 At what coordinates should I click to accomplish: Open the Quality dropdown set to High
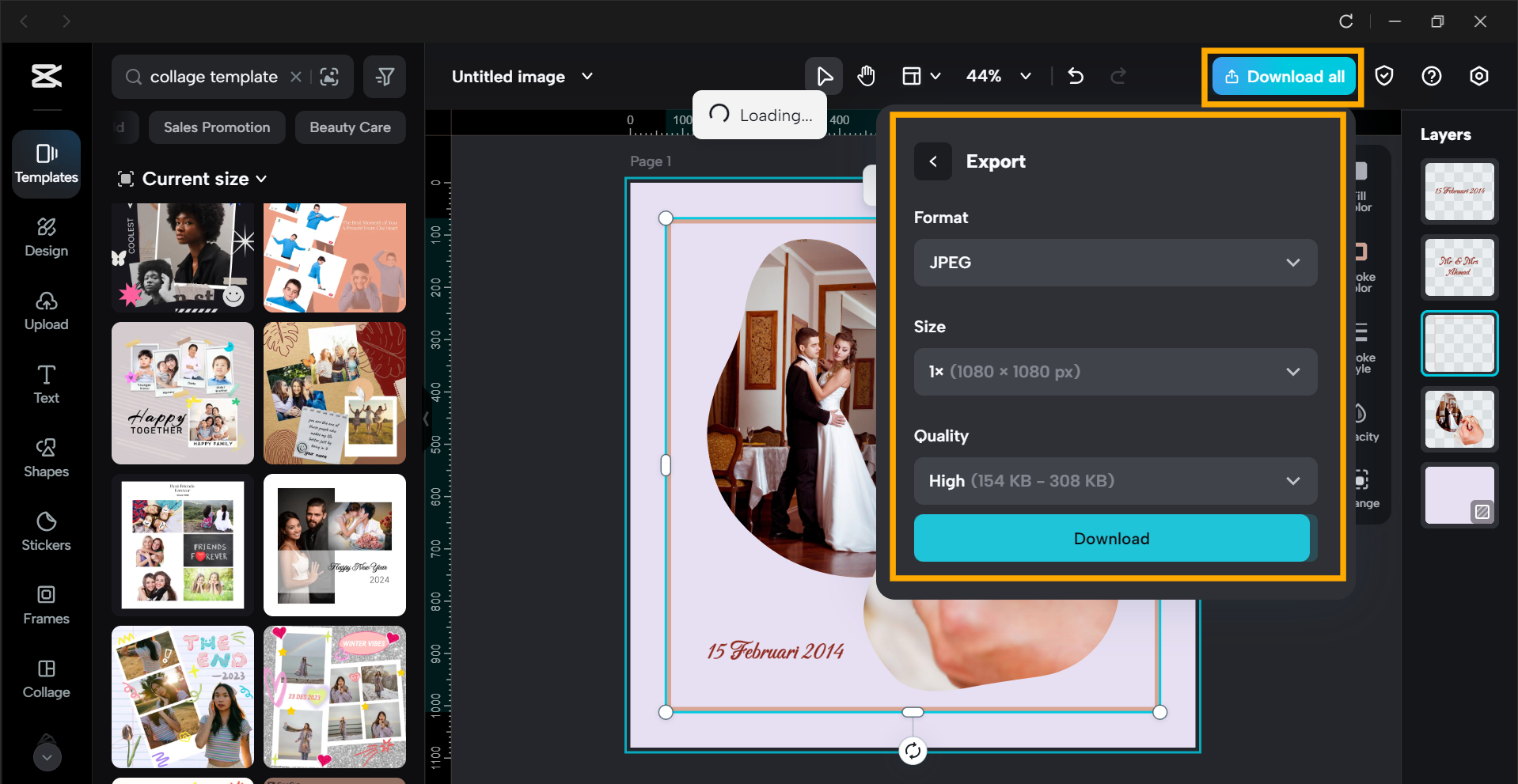tap(1114, 480)
